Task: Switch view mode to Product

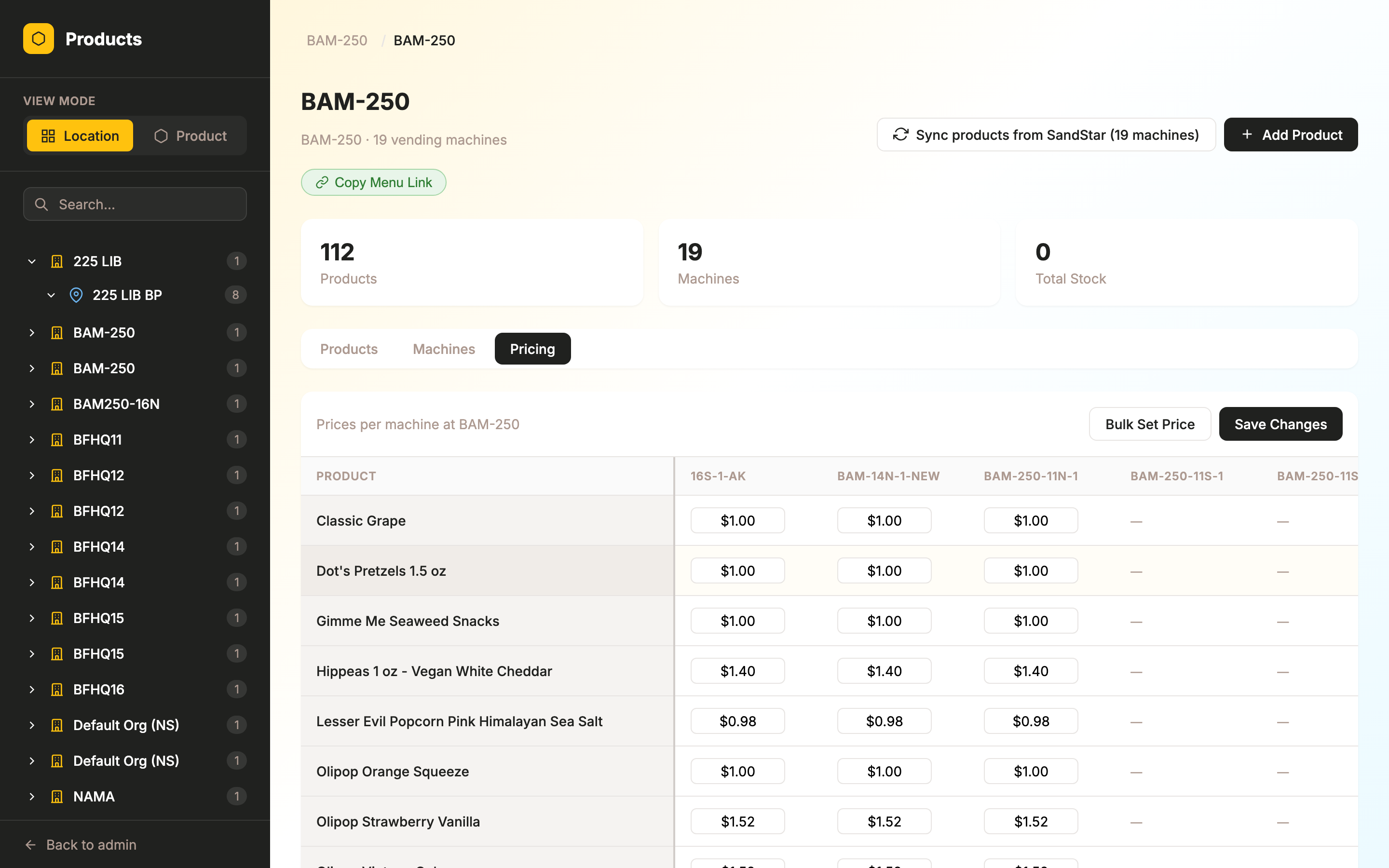Action: [x=193, y=136]
